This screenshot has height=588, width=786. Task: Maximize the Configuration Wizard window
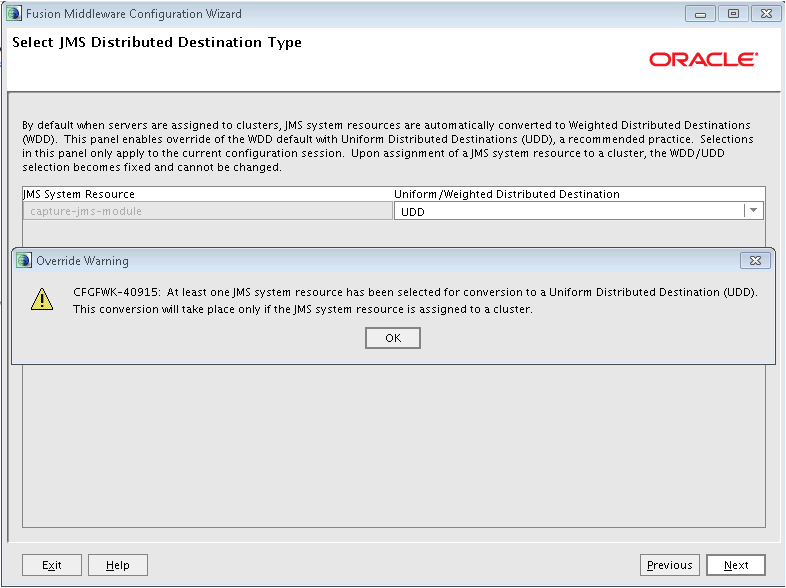[x=733, y=14]
